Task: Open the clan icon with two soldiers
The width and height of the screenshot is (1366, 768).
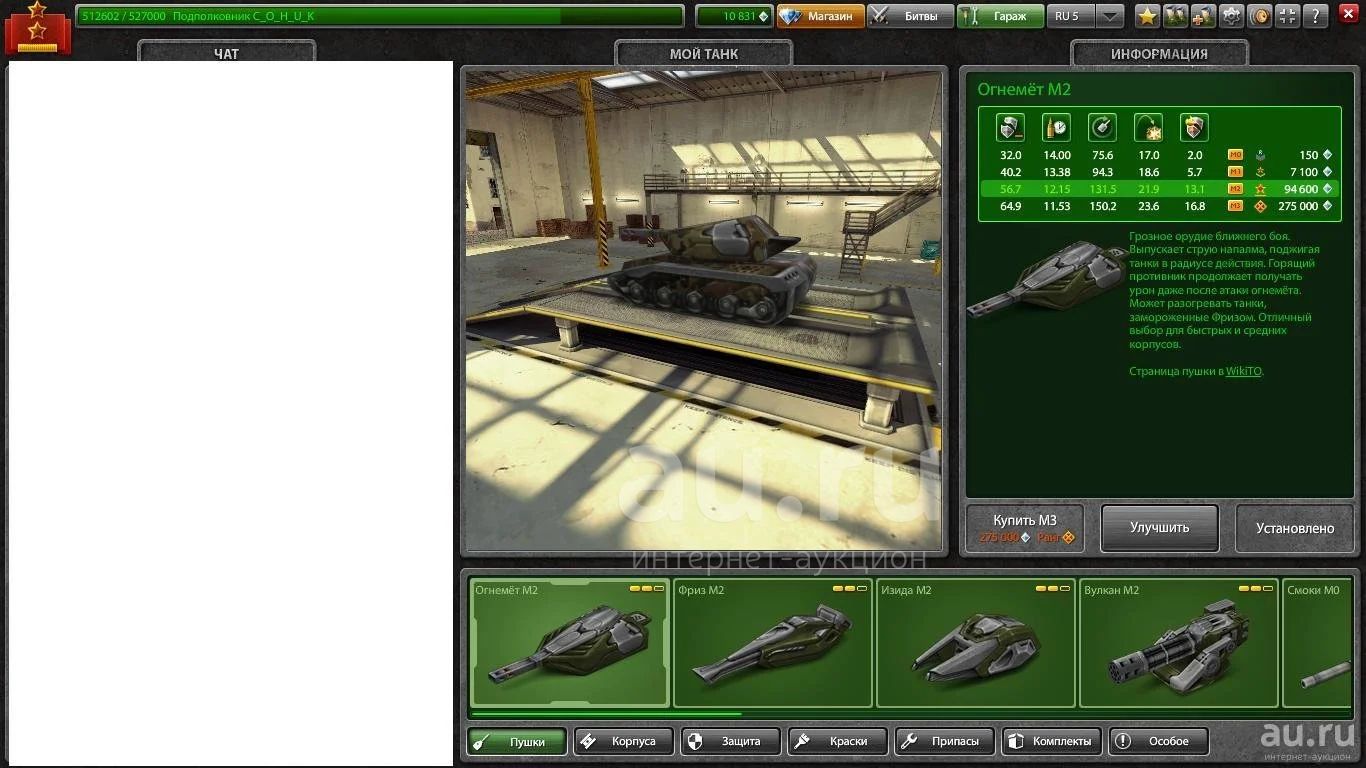Action: click(x=1176, y=16)
